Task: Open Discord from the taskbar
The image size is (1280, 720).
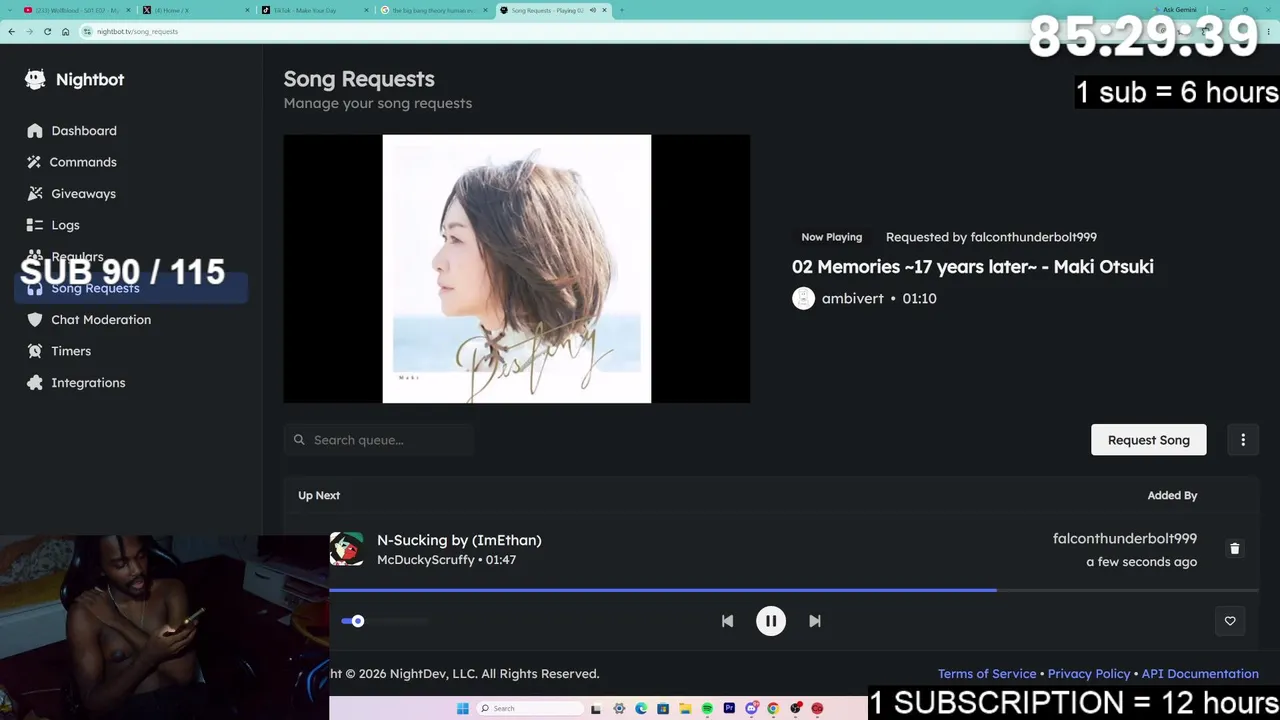Action: point(751,709)
